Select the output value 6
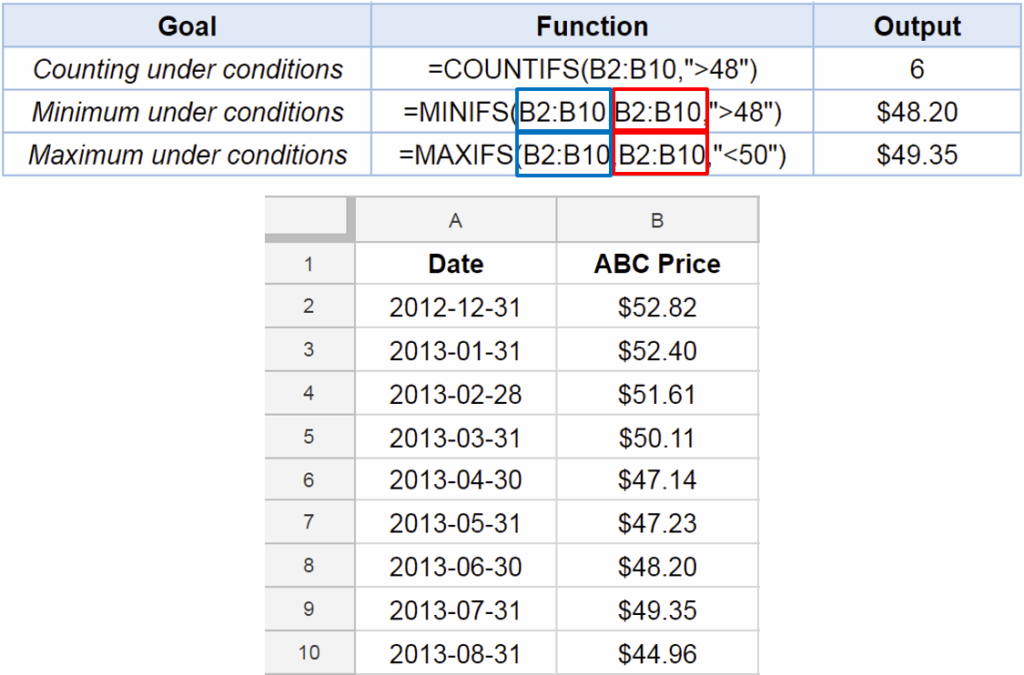 tap(916, 69)
